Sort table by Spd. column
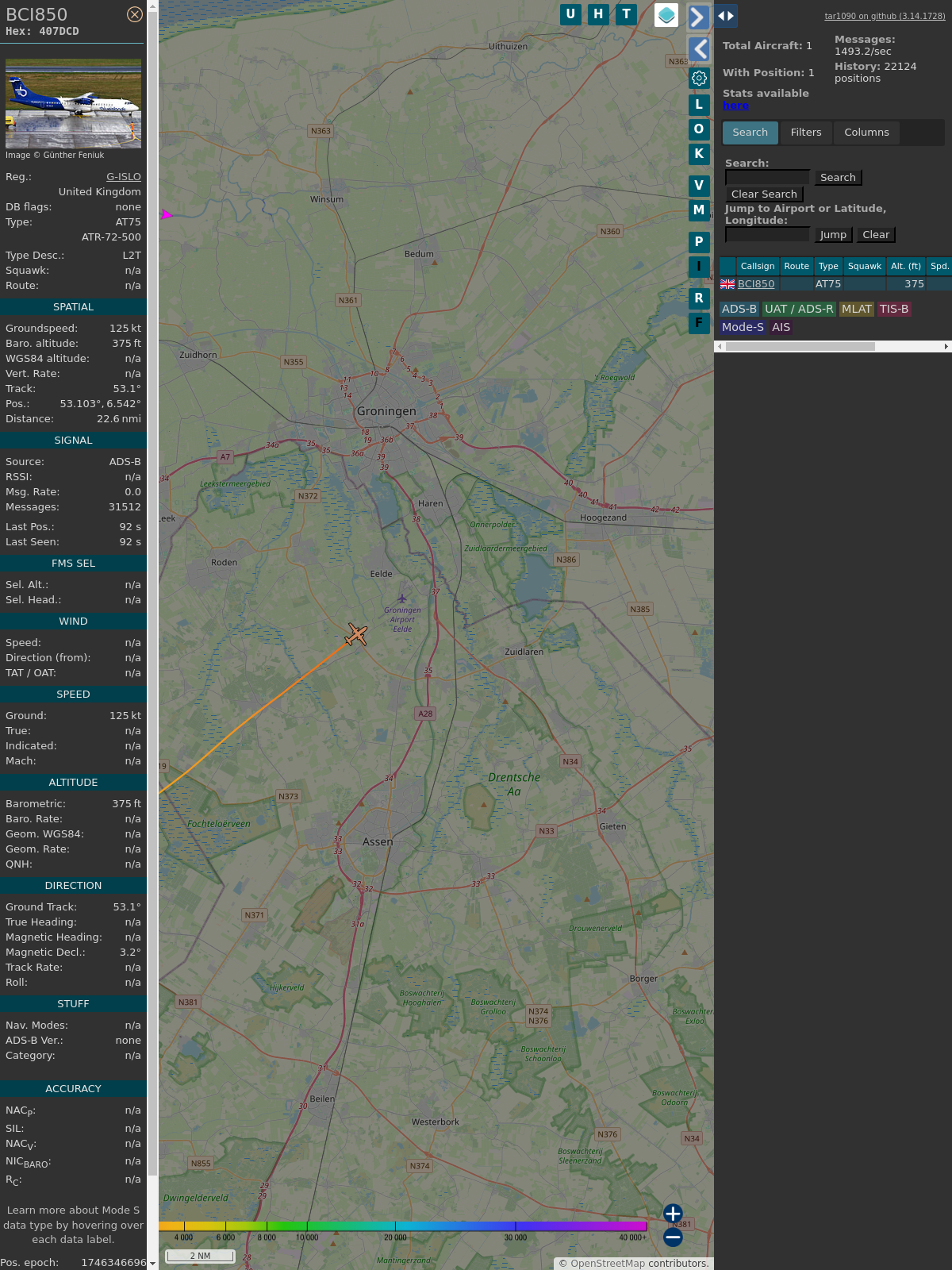The width and height of the screenshot is (952, 1270). pyautogui.click(x=939, y=267)
